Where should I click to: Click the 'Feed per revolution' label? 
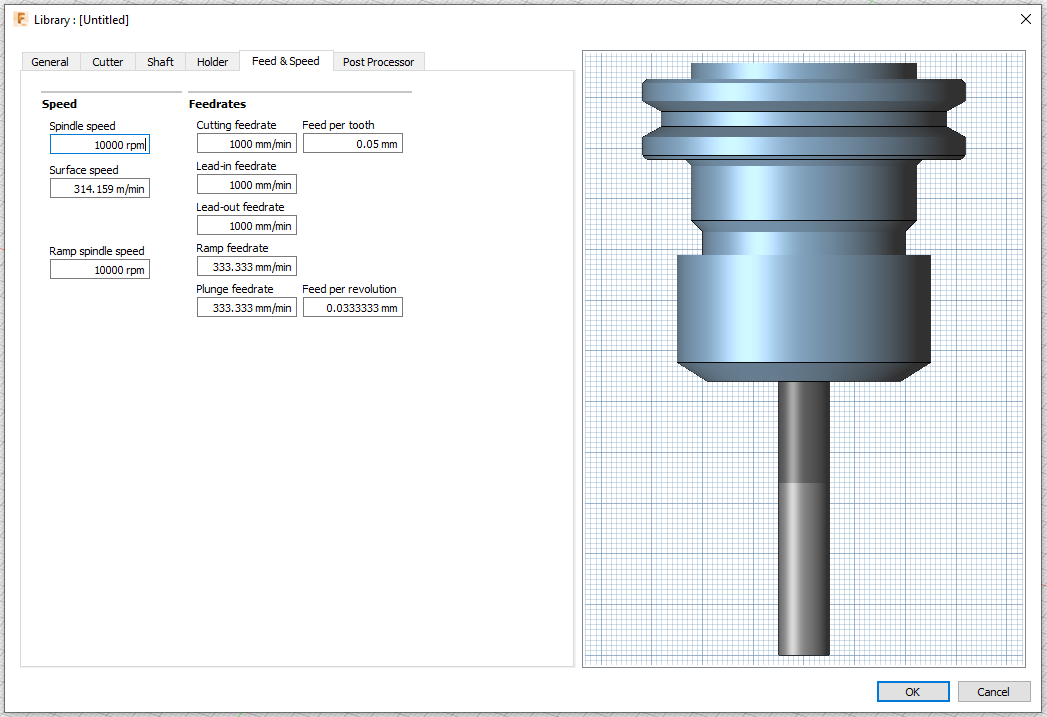pyautogui.click(x=349, y=289)
